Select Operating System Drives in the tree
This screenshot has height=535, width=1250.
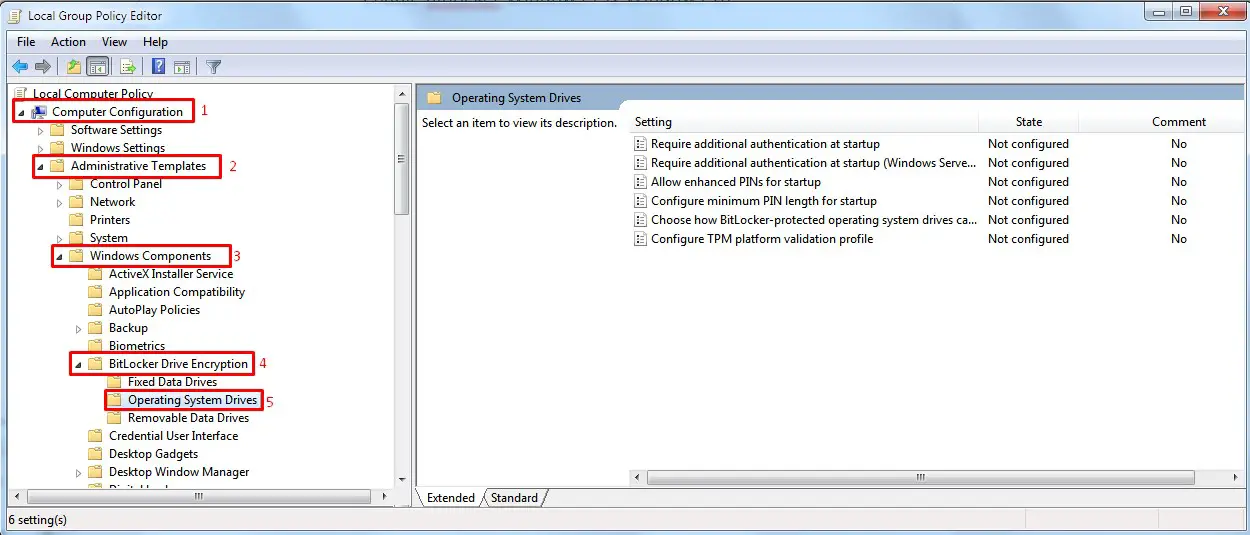click(193, 400)
